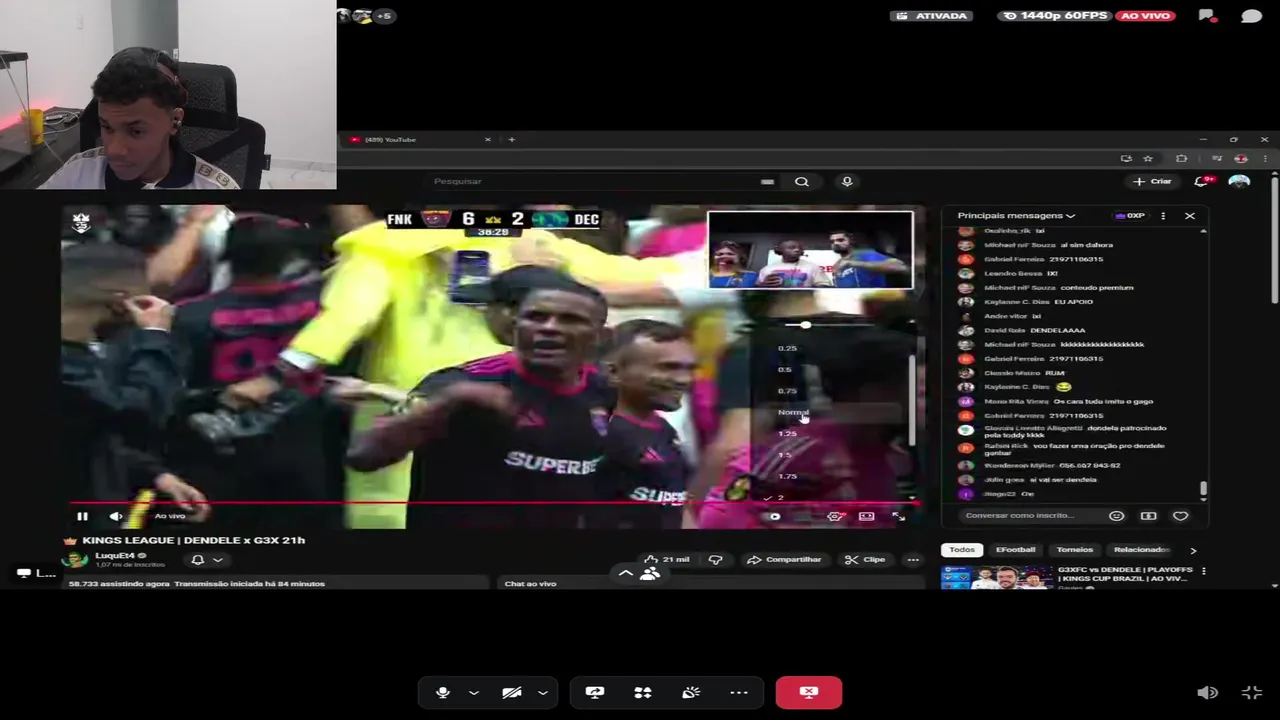Toggle the camera in call toolbar

tap(511, 692)
